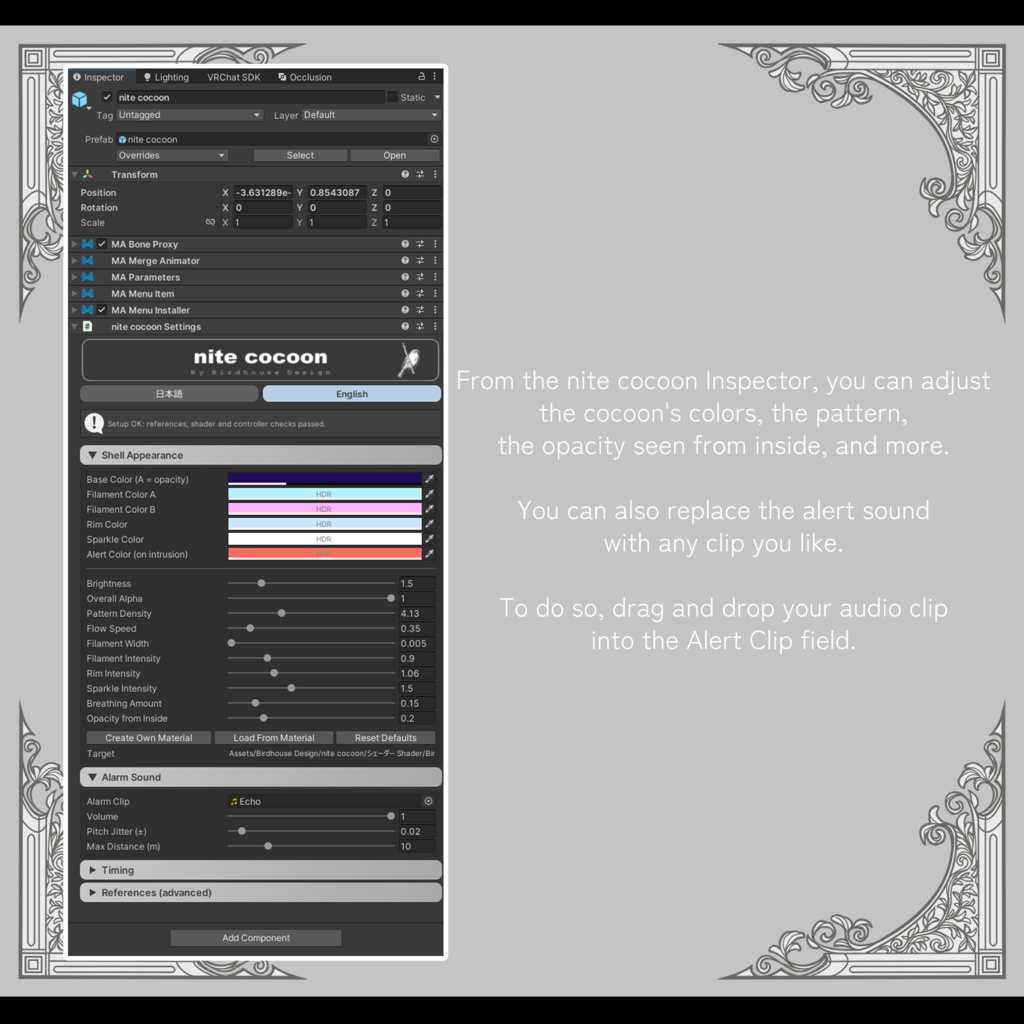
Task: Click Add Component button
Action: 256,938
